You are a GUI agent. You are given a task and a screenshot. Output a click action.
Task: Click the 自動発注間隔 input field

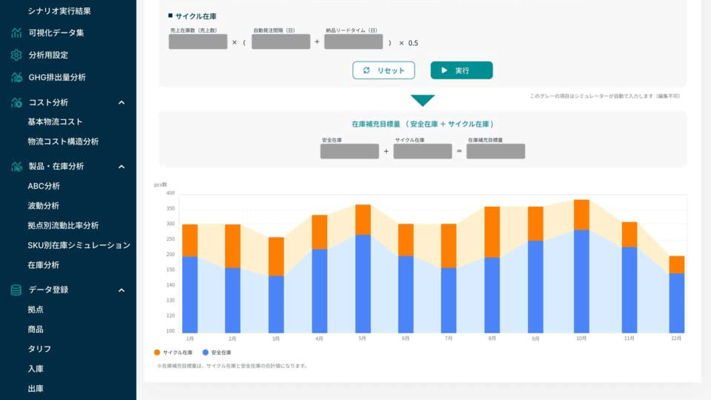coord(281,42)
